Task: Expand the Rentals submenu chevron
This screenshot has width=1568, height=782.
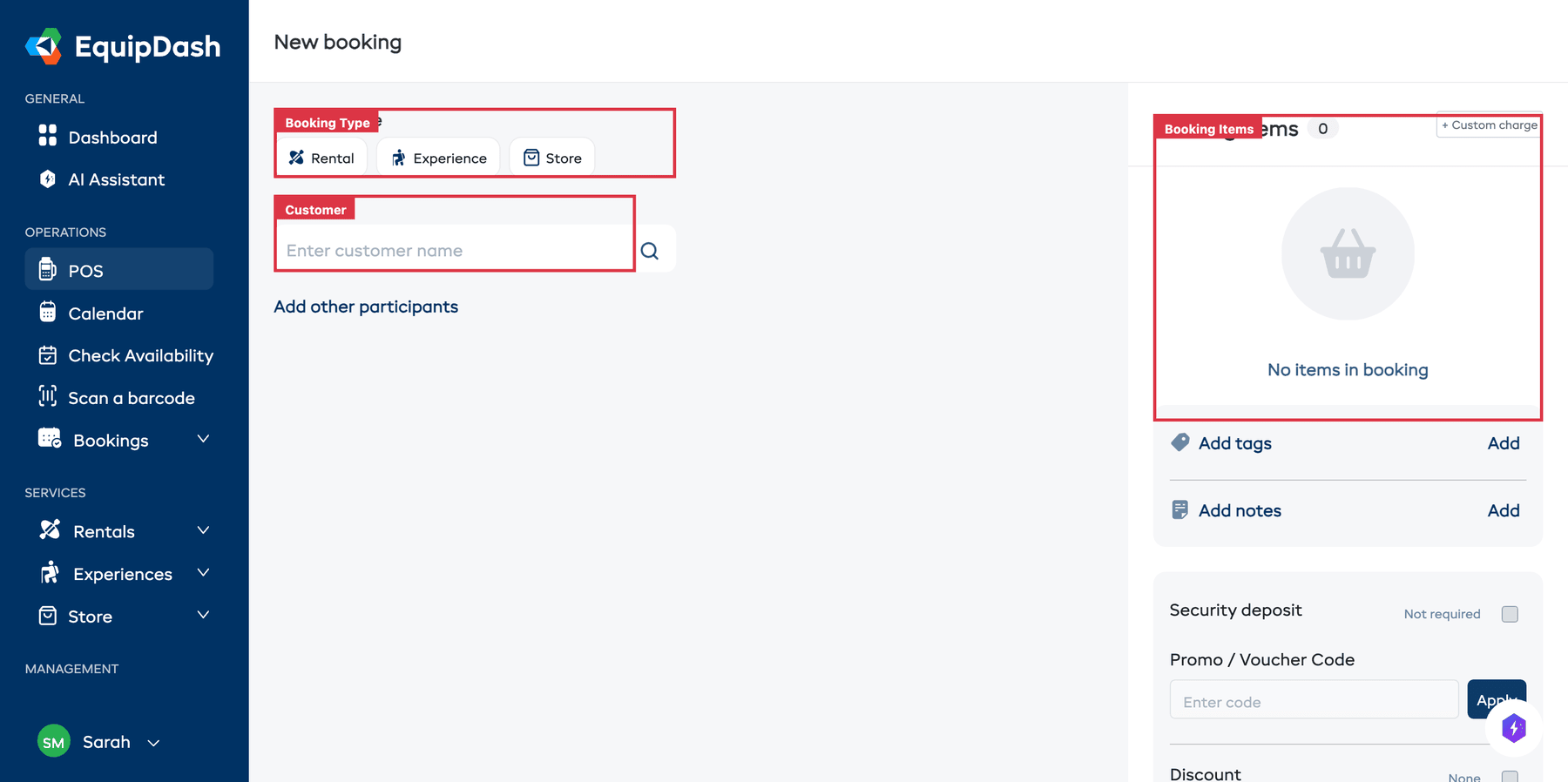Action: click(203, 530)
